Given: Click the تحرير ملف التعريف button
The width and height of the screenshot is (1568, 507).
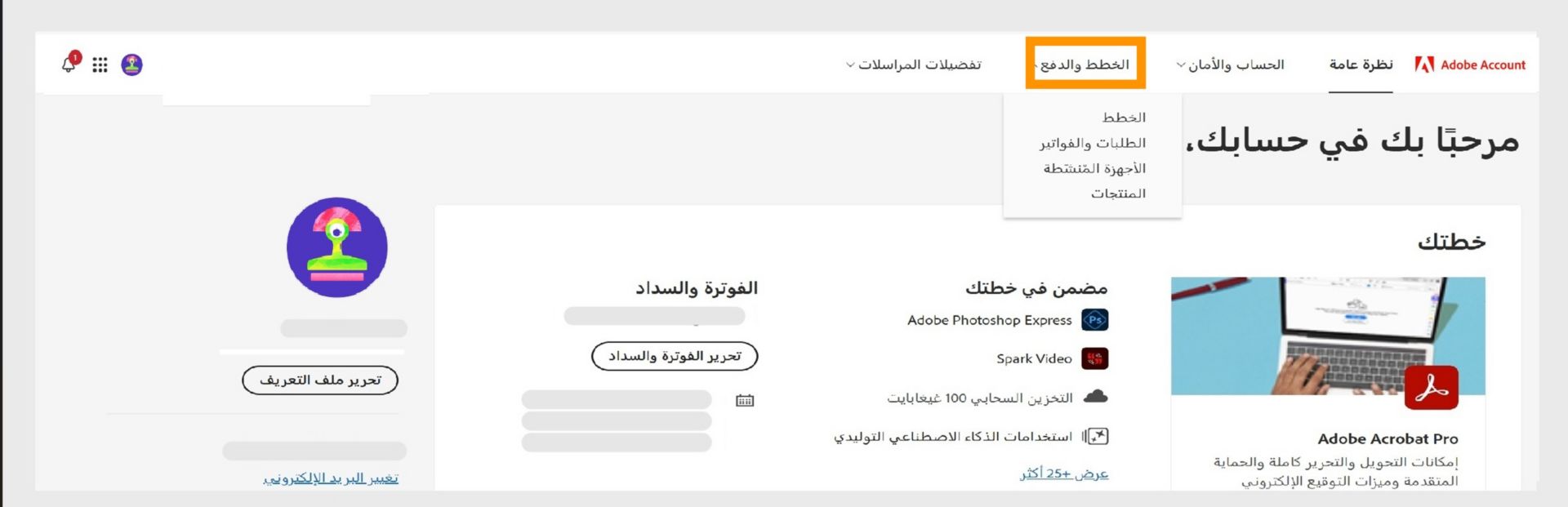Looking at the screenshot, I should (320, 380).
